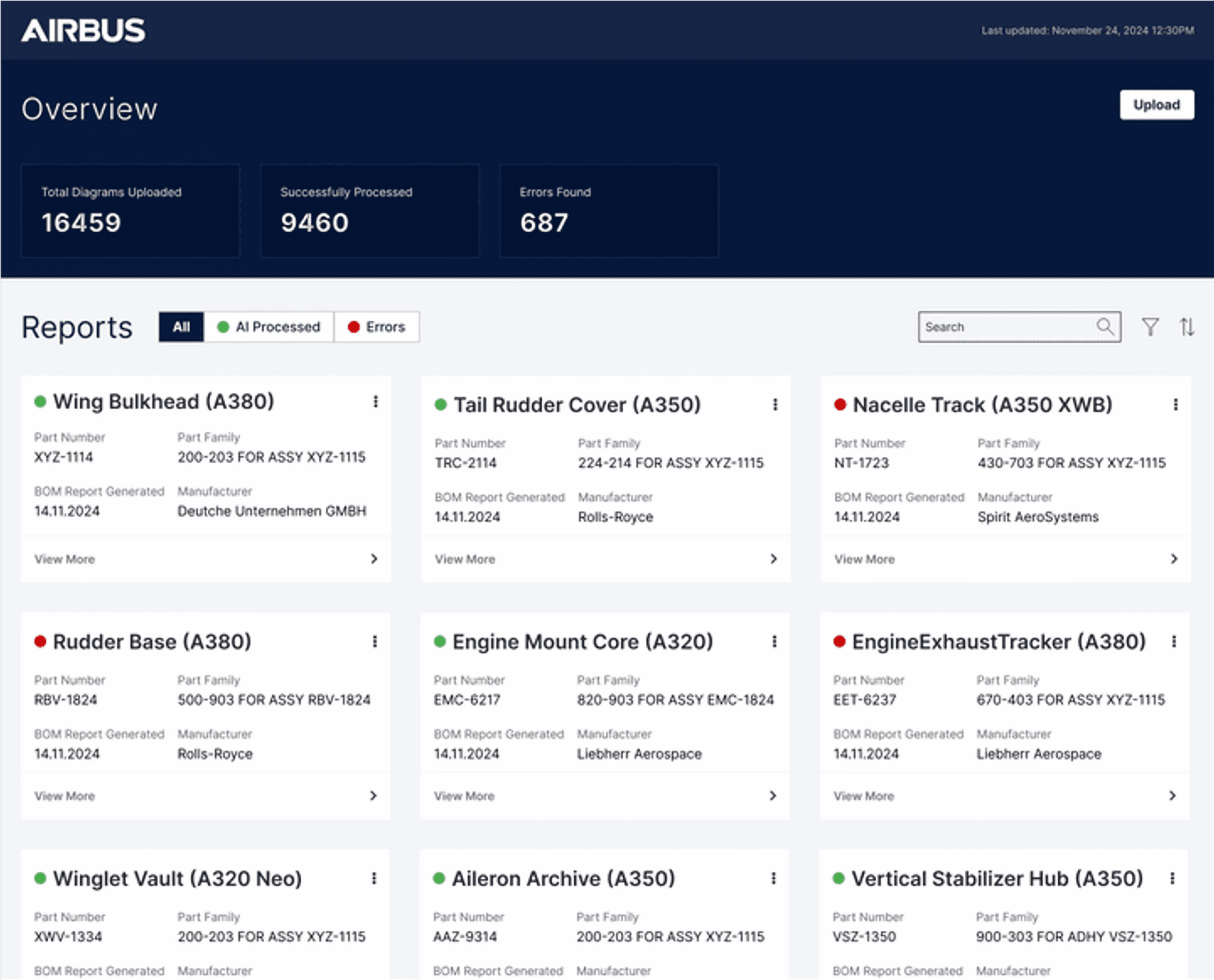1214x980 pixels.
Task: Open EngineExhaustTracker options menu
Action: (1174, 641)
